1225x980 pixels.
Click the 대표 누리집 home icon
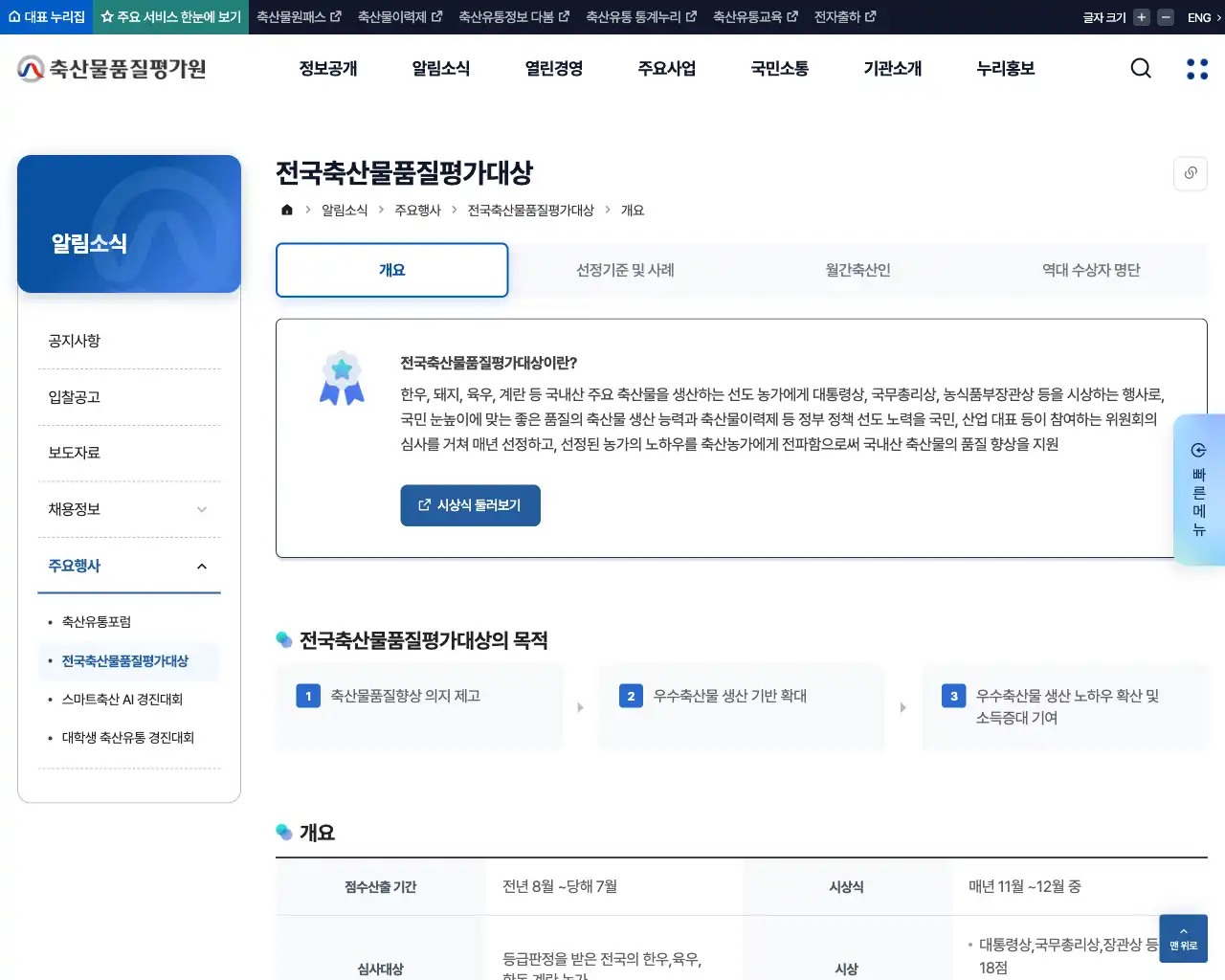14,16
